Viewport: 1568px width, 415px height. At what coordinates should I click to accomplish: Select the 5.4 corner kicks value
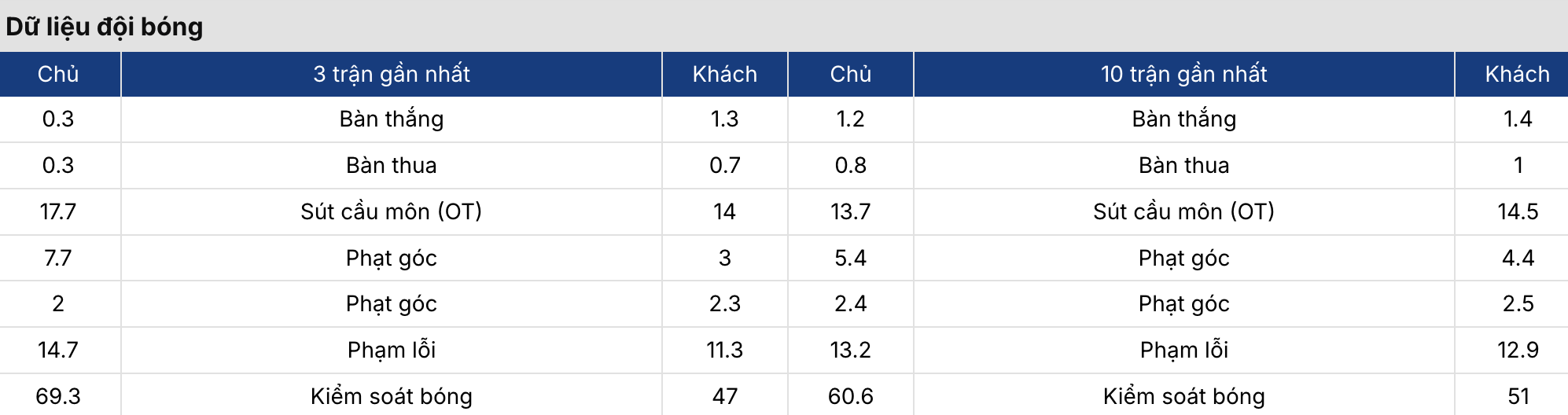[x=850, y=258]
